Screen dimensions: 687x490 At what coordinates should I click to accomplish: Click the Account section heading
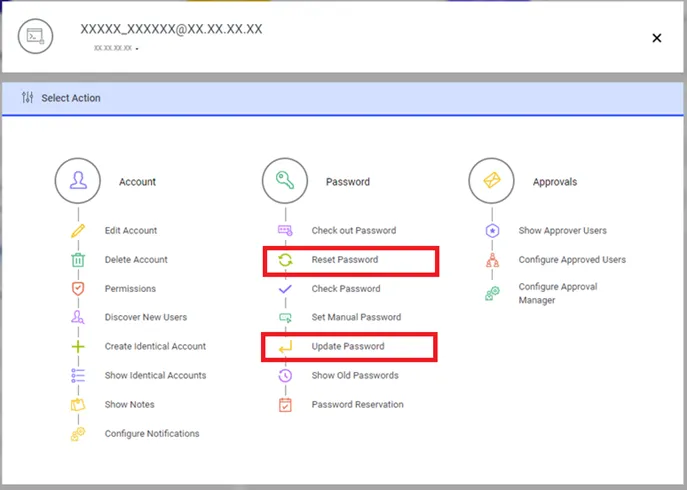click(137, 181)
